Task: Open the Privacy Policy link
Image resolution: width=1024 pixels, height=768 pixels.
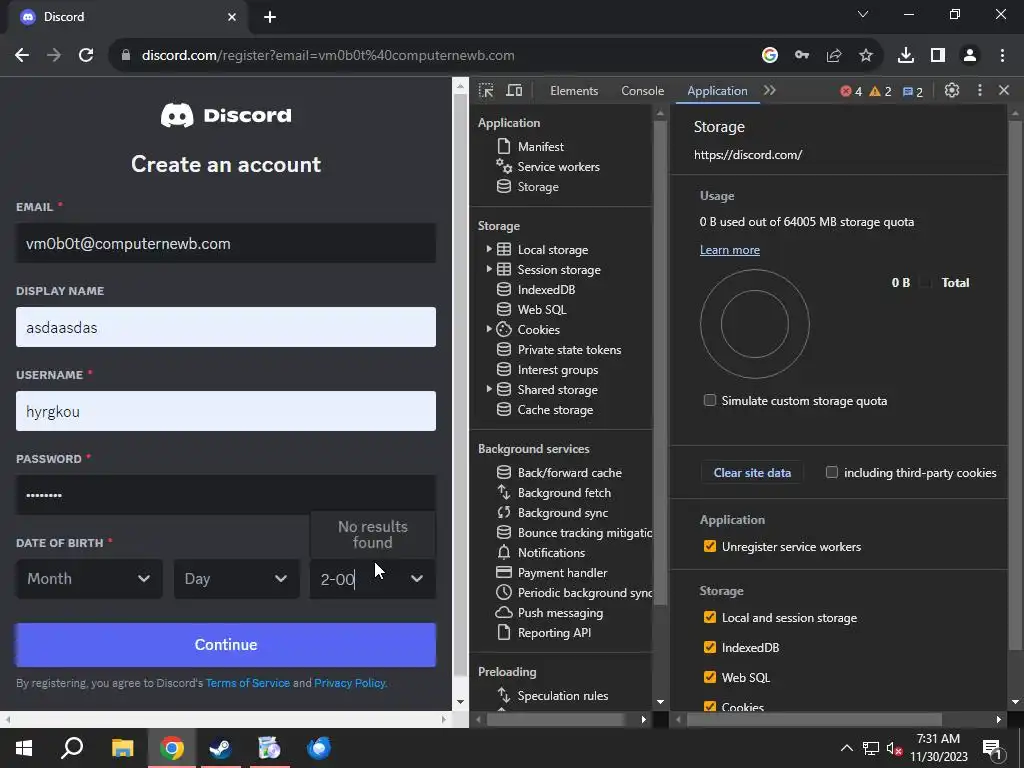Action: (x=349, y=683)
